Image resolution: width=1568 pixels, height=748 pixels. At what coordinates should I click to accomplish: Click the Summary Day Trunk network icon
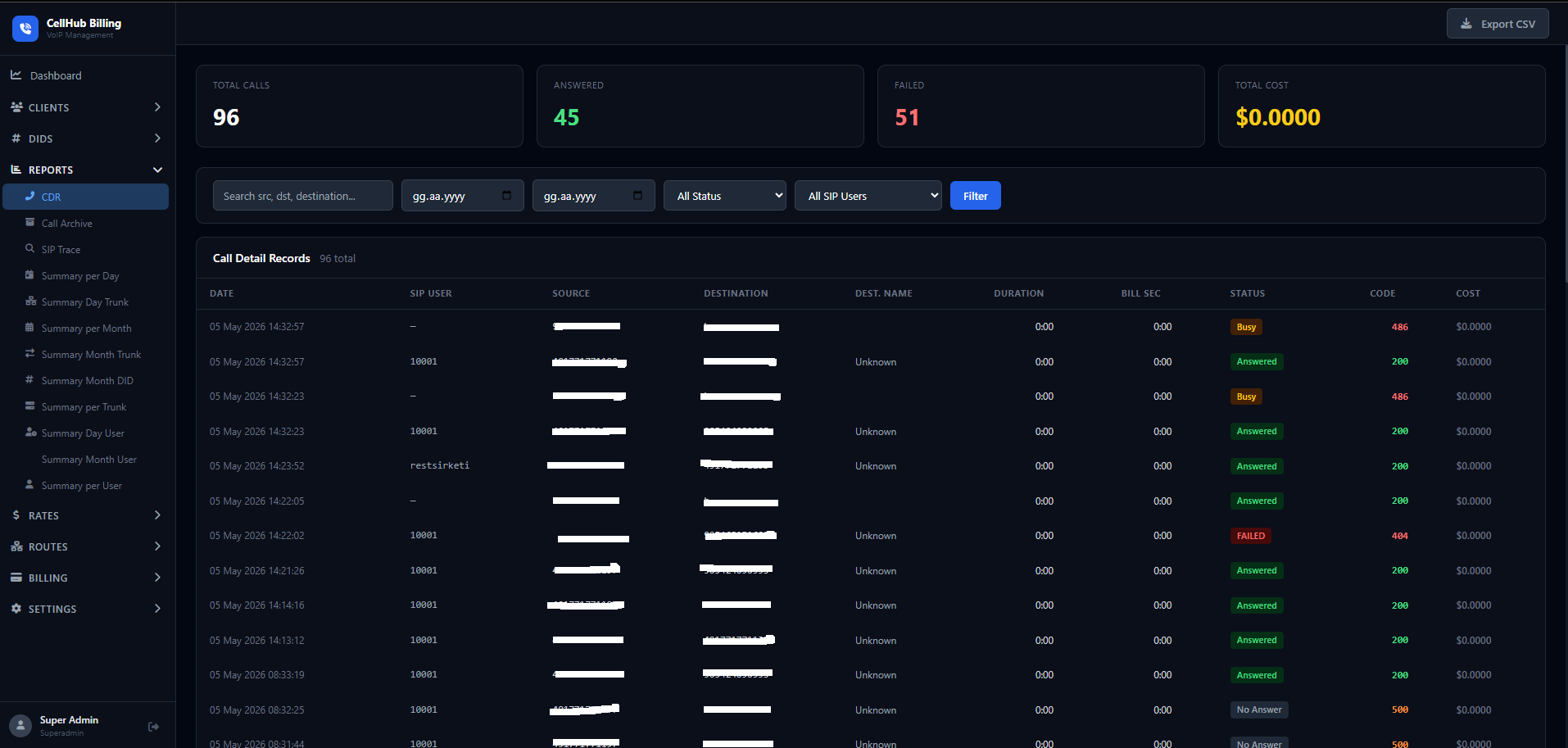click(x=31, y=301)
